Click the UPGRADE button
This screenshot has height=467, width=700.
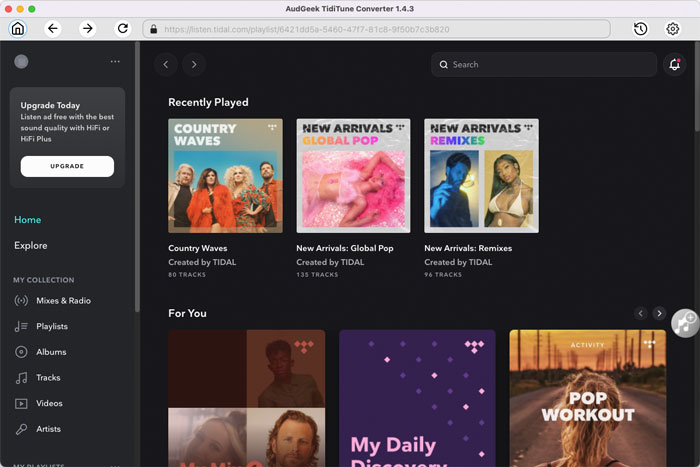point(67,166)
